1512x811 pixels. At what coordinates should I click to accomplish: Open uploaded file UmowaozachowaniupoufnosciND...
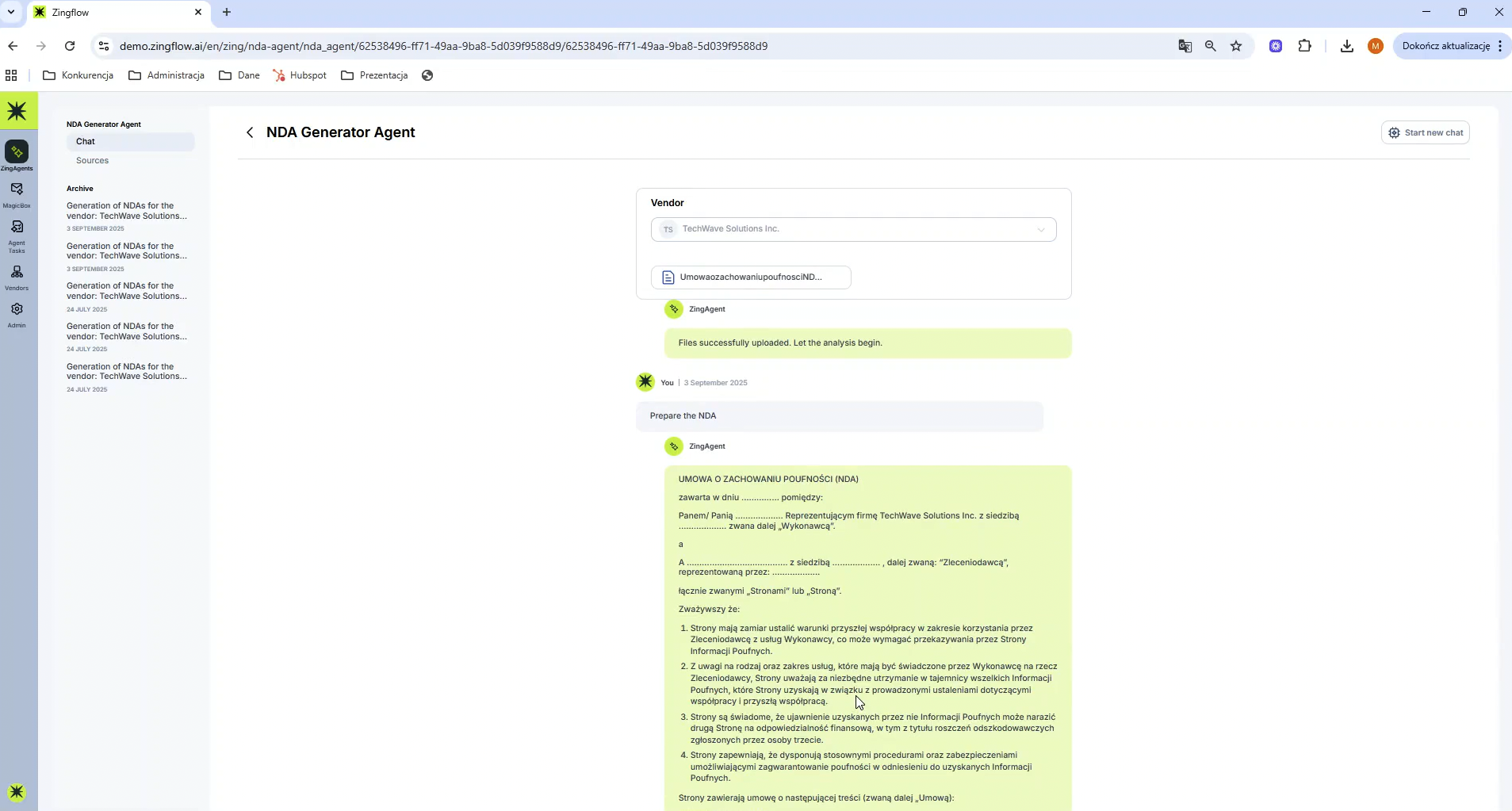pos(750,277)
